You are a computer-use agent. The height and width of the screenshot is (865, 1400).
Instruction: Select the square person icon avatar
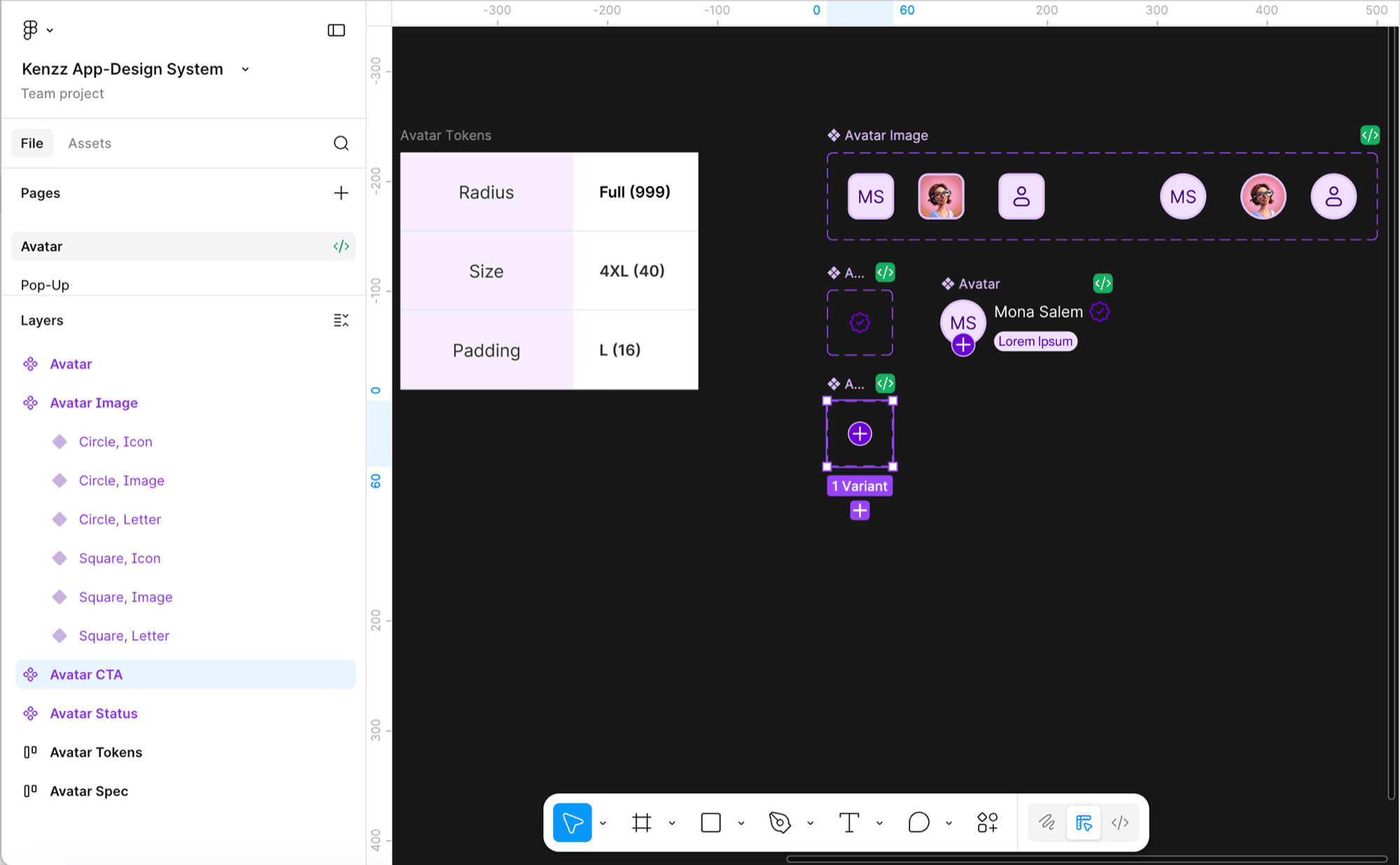[x=1021, y=197]
